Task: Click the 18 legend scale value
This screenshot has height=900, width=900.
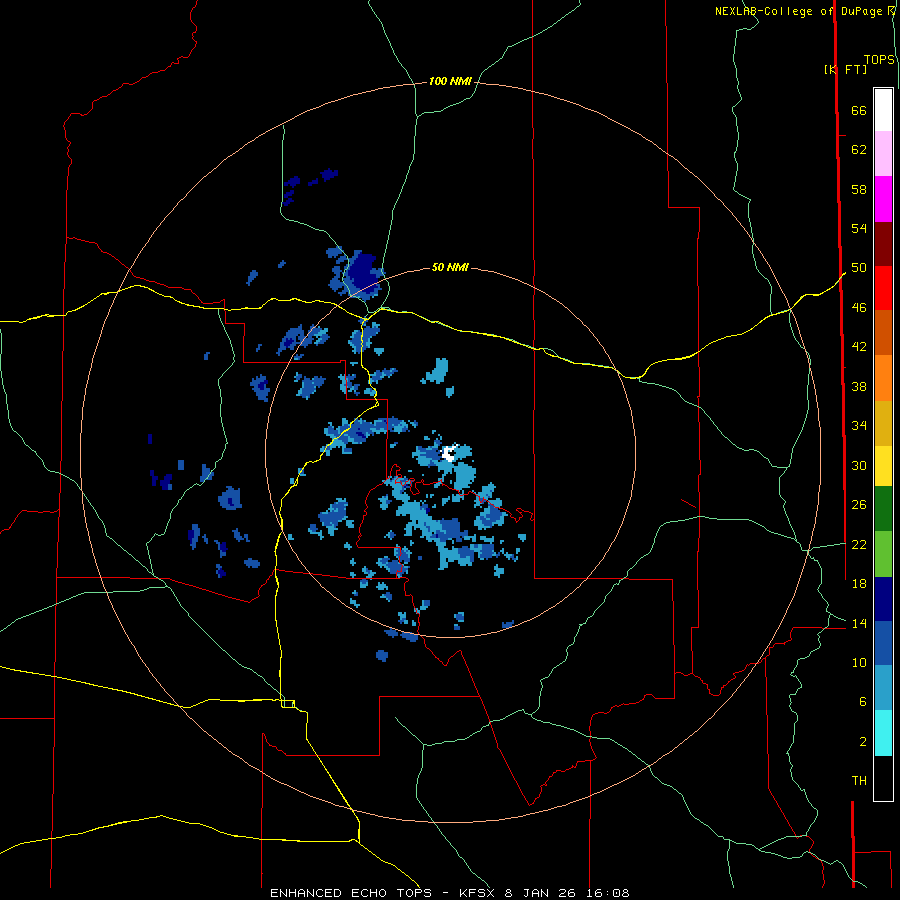Action: [859, 584]
